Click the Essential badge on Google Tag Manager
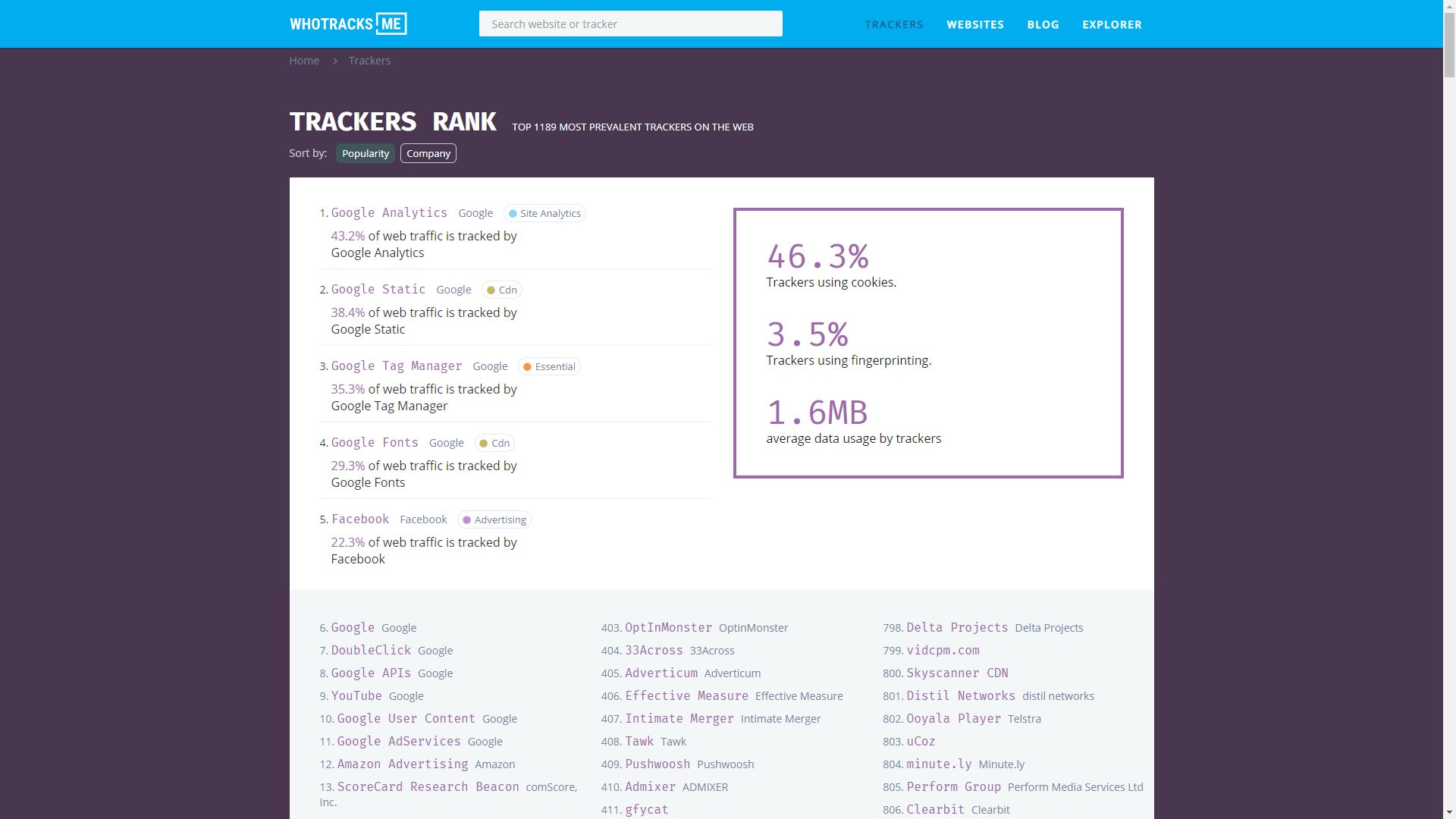The image size is (1456, 819). 549,366
